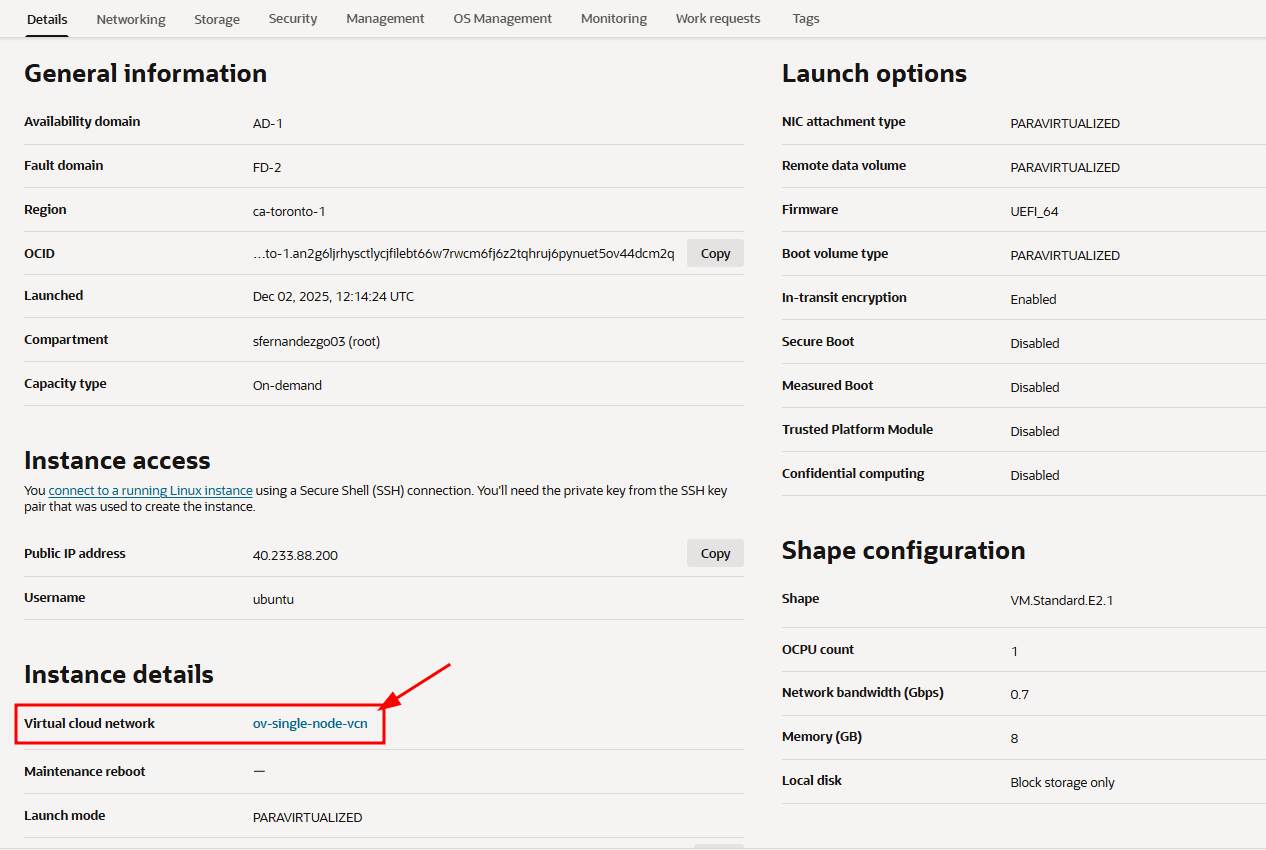Switch to the Networking tab
The image size is (1266, 850).
point(131,19)
